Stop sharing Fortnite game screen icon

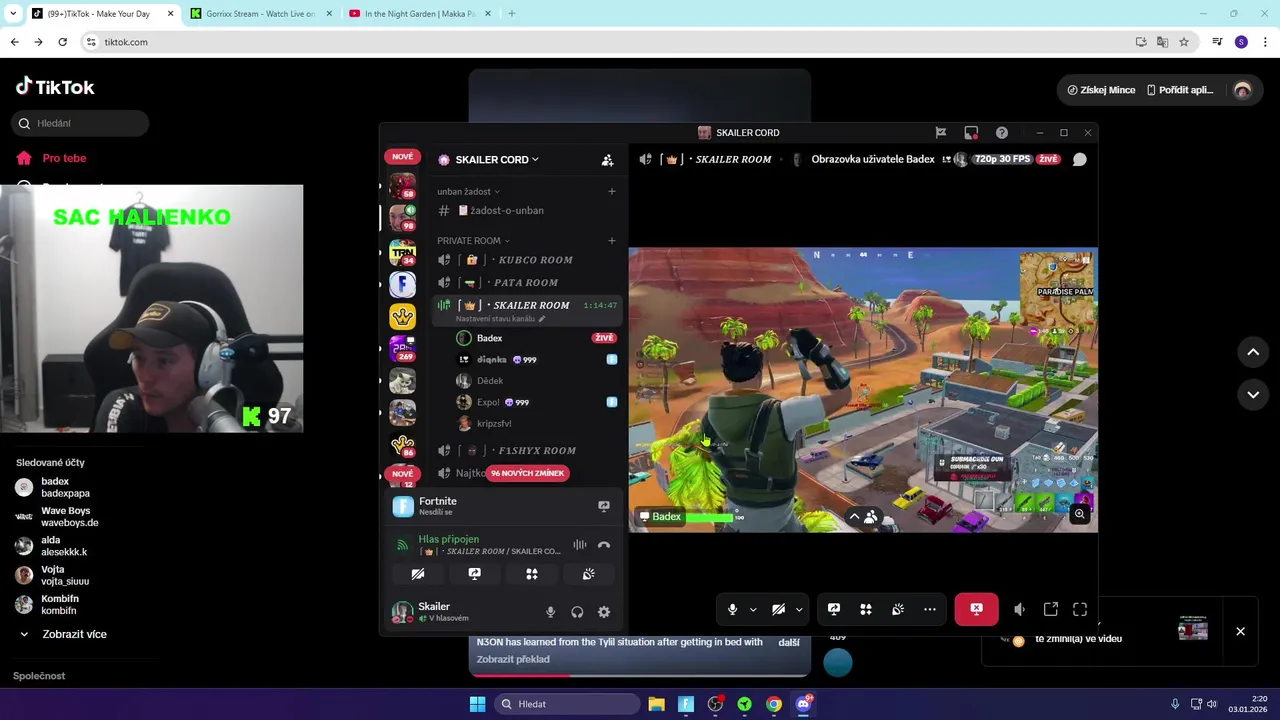tap(604, 506)
